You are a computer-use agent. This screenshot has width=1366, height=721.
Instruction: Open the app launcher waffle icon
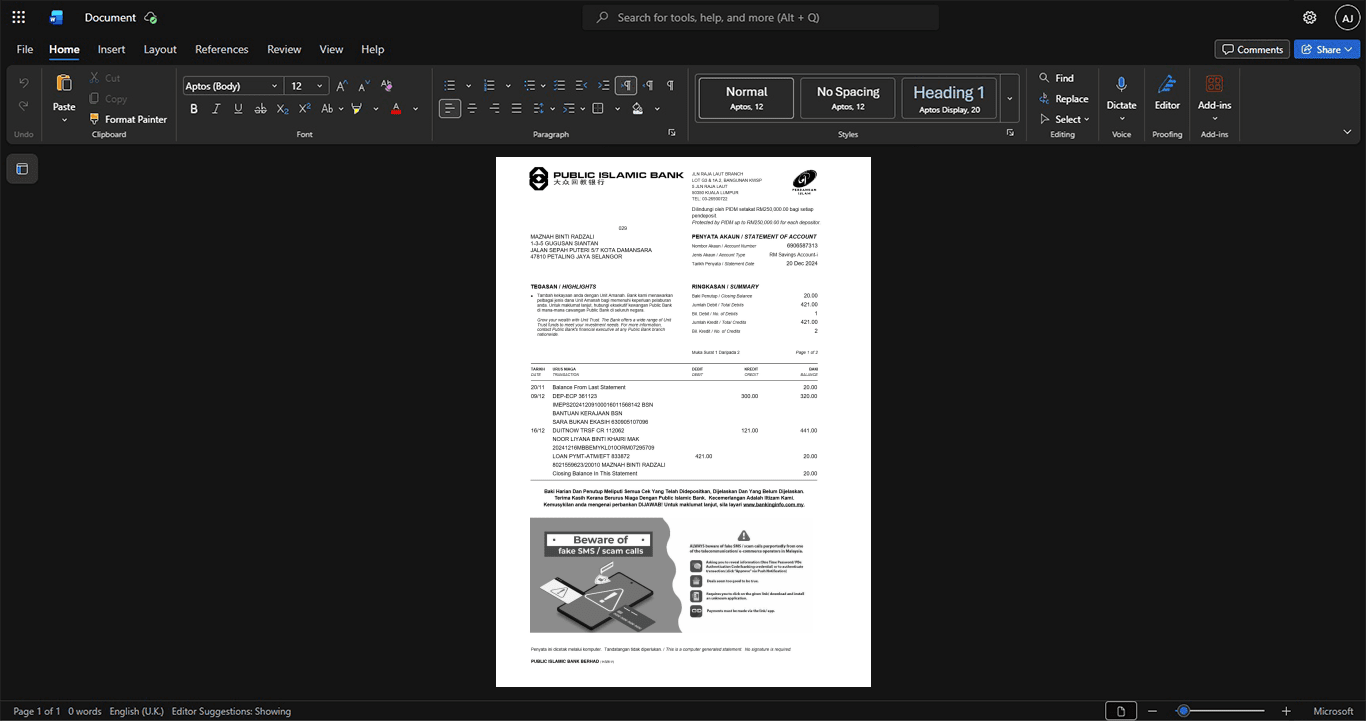[x=18, y=17]
